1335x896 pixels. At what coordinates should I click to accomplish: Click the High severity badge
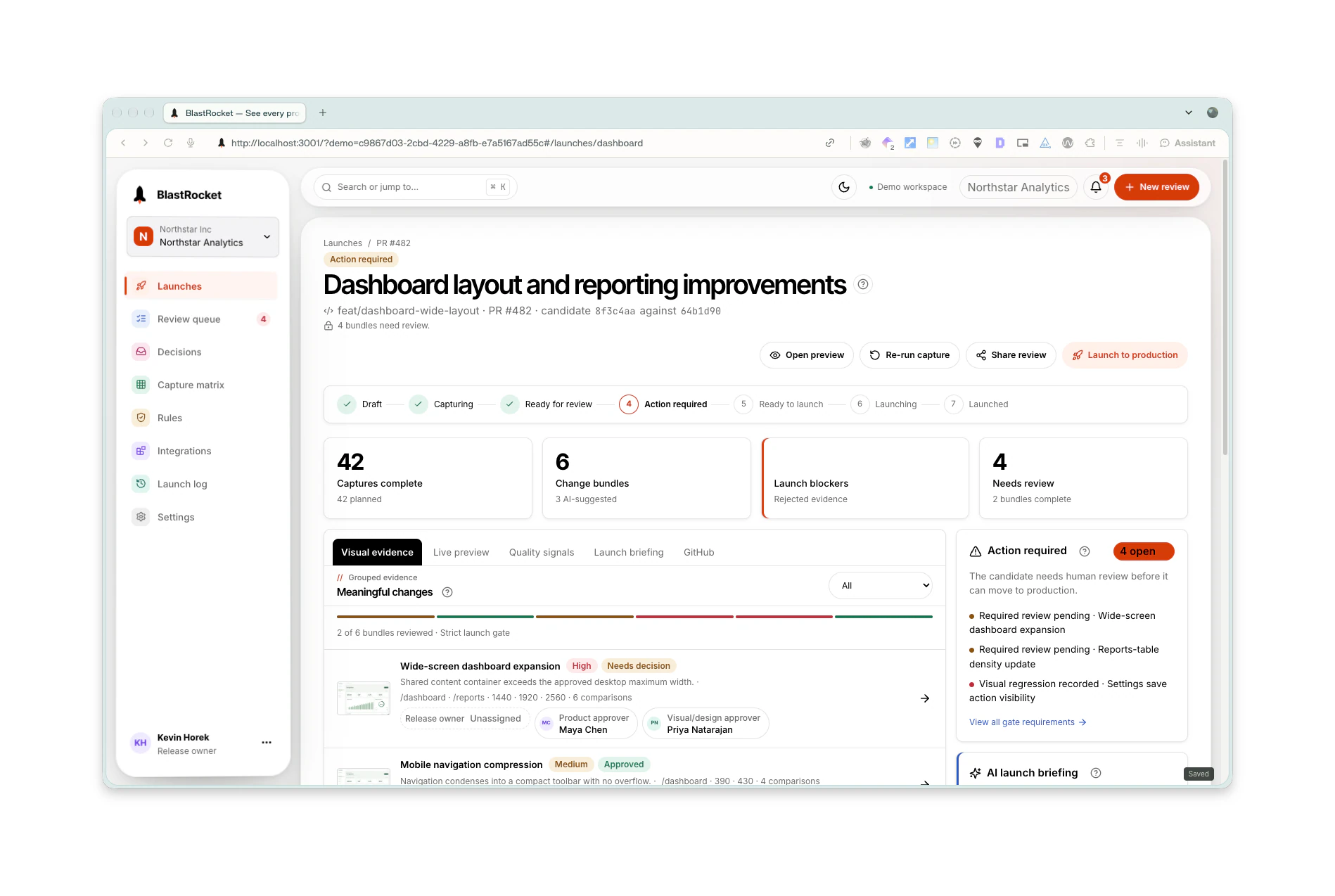coord(581,666)
